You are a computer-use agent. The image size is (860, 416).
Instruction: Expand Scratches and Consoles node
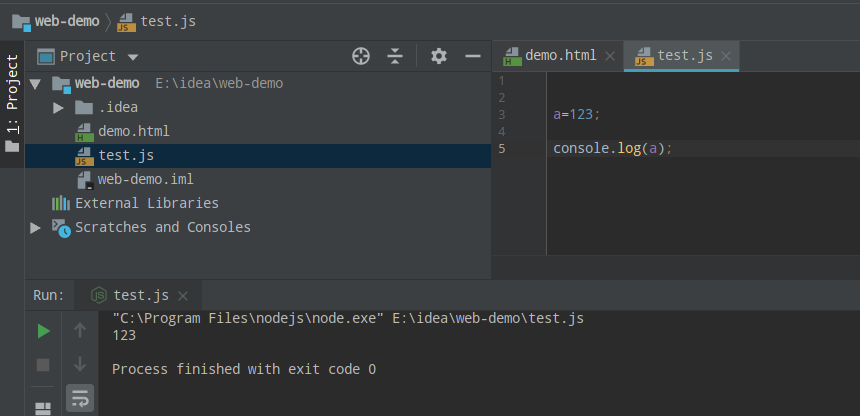point(35,227)
